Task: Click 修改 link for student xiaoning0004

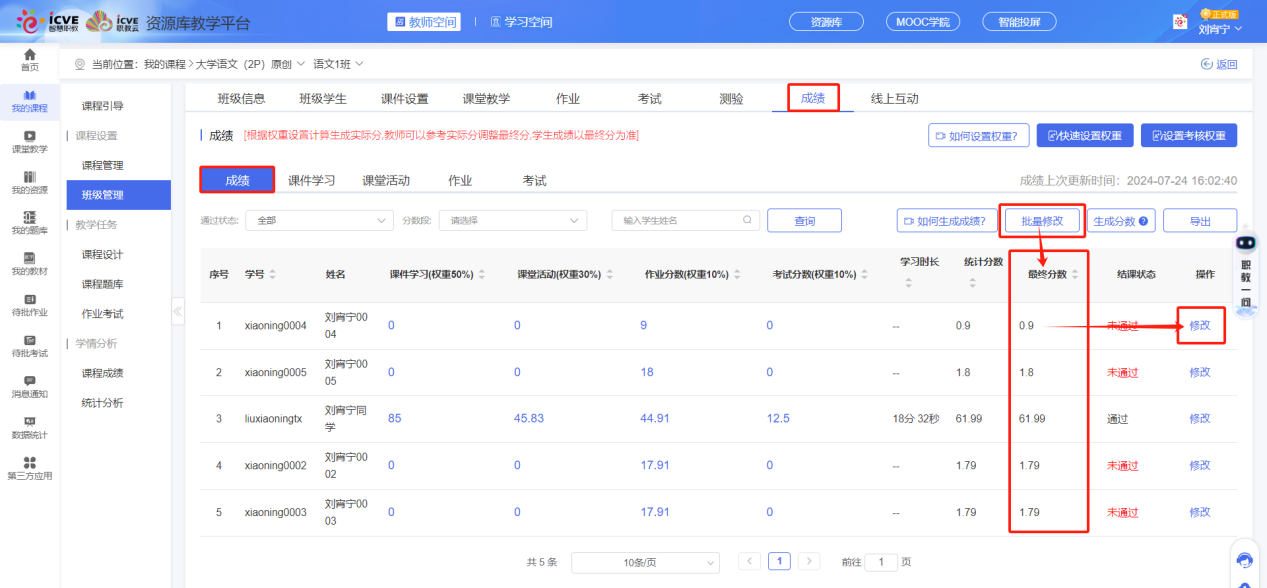Action: click(1199, 325)
